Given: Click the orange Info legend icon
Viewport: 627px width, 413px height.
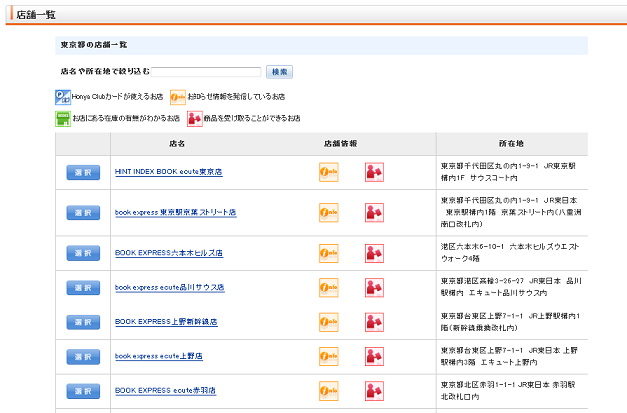Looking at the screenshot, I should 178,97.
